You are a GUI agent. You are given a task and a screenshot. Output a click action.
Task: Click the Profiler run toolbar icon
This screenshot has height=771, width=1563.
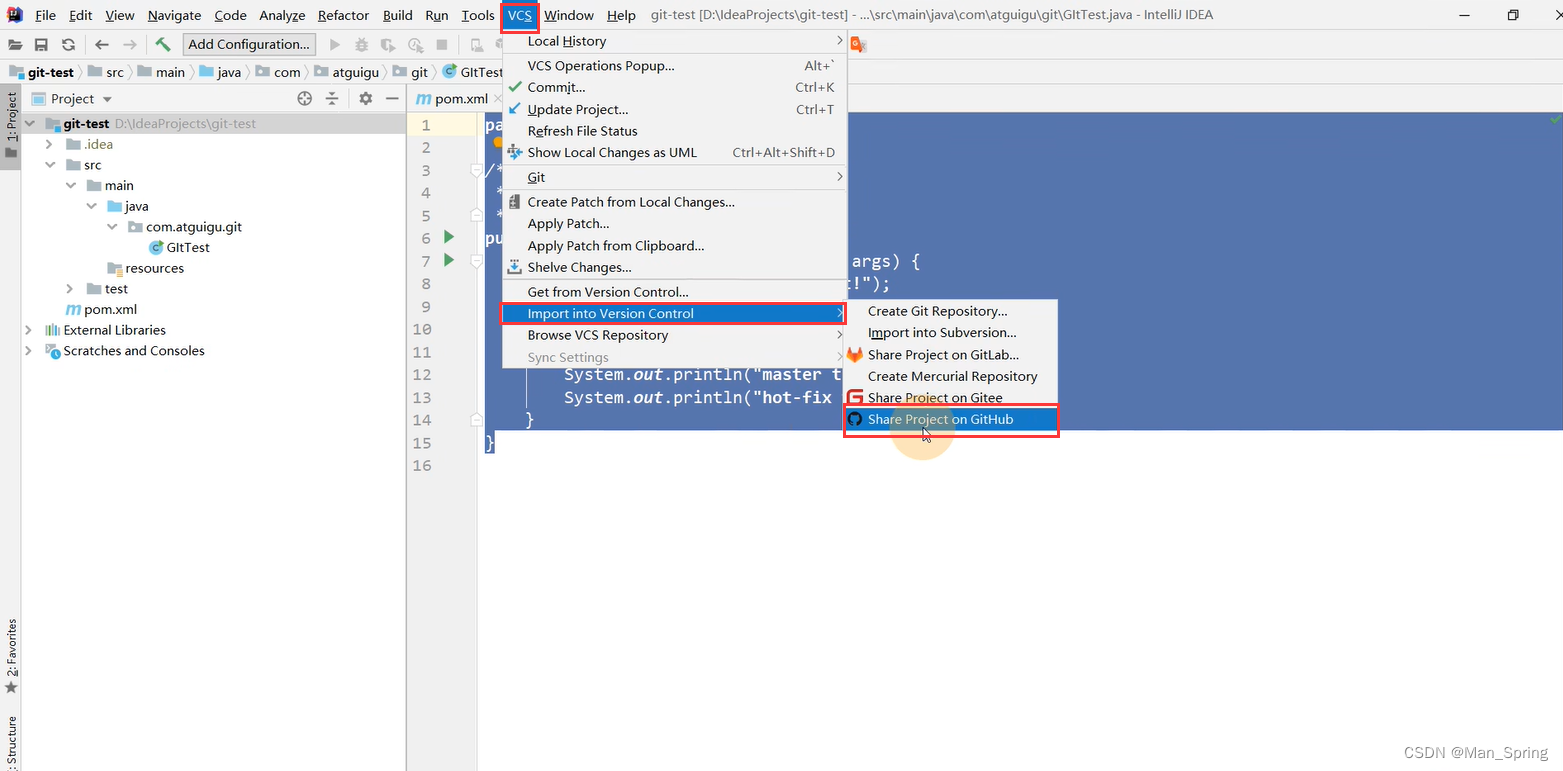pos(415,44)
